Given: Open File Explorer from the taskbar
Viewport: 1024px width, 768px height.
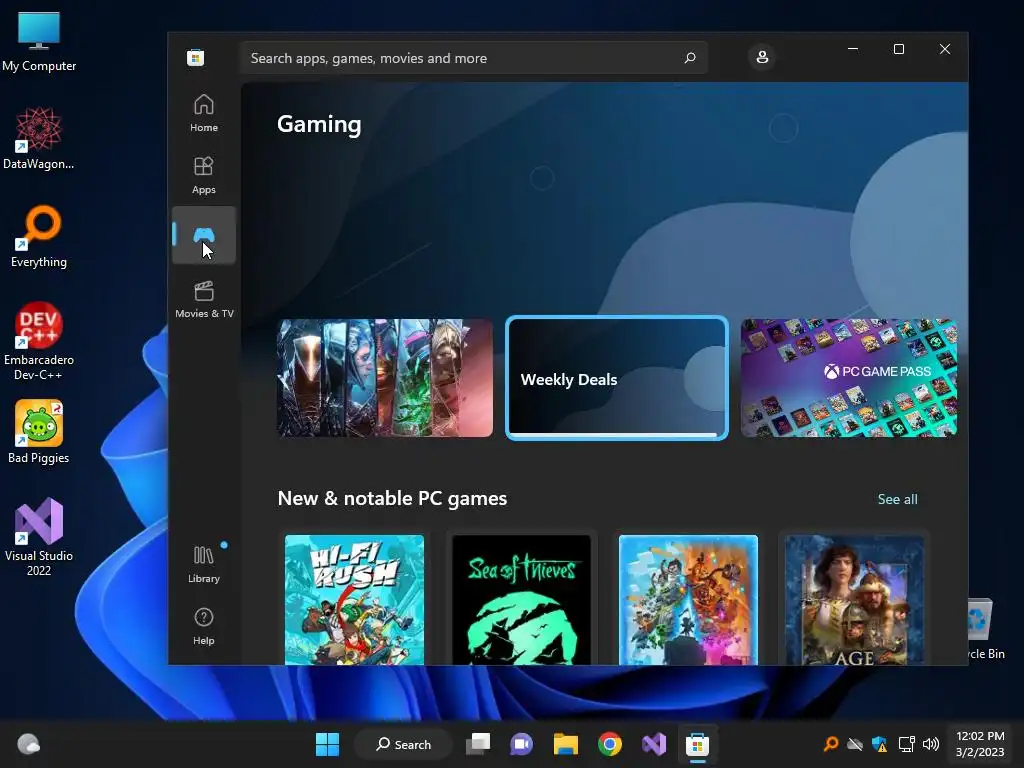Looking at the screenshot, I should (566, 744).
